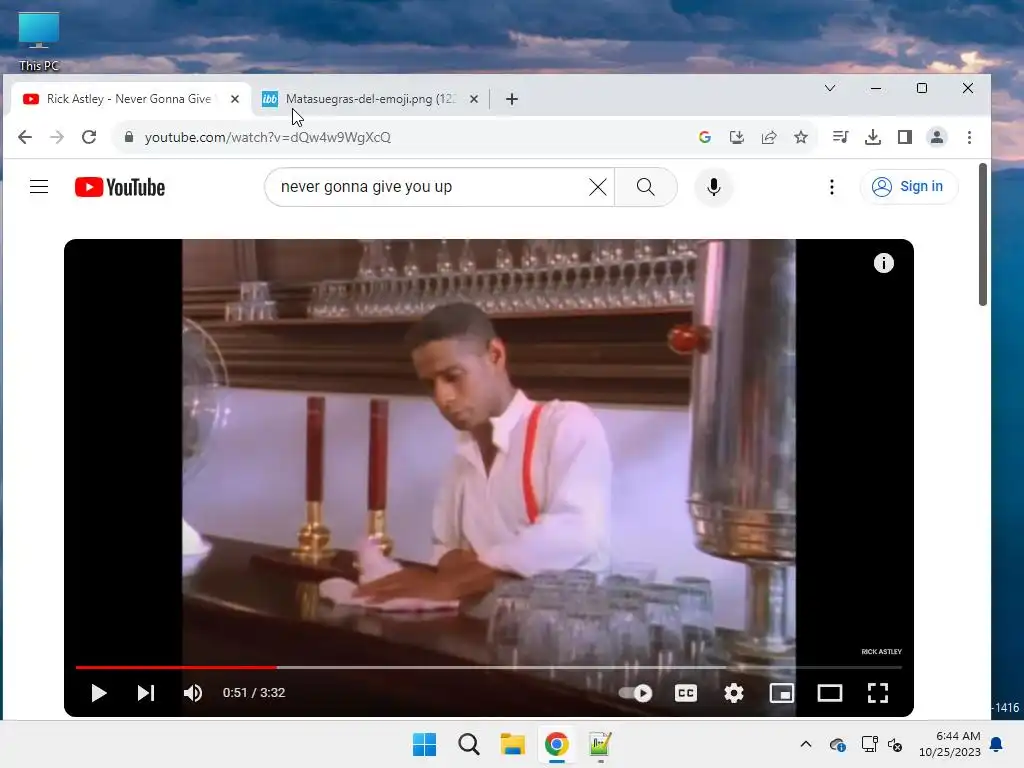Open File Explorer from taskbar
Viewport: 1024px width, 768px height.
513,744
